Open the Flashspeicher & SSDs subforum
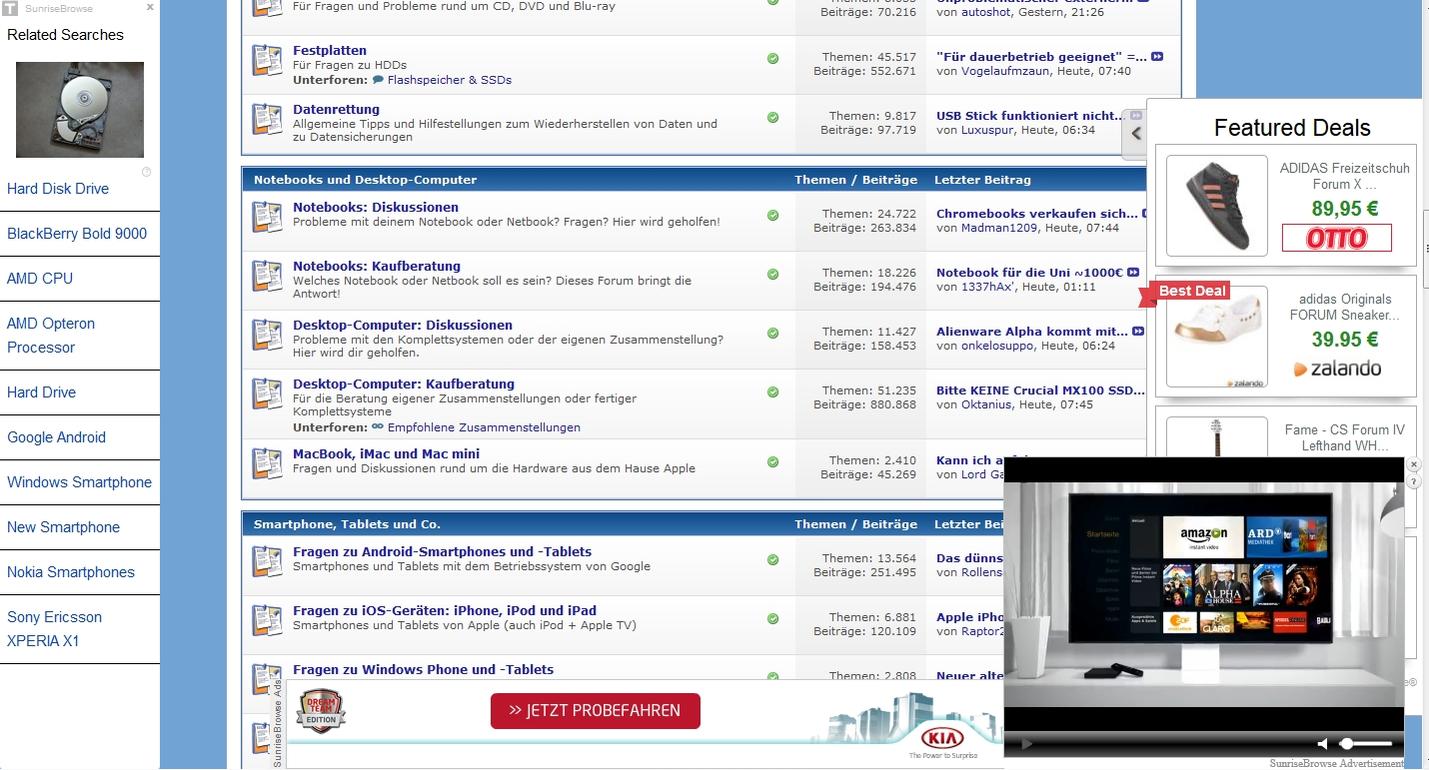Image resolution: width=1429 pixels, height=770 pixels. coord(449,80)
